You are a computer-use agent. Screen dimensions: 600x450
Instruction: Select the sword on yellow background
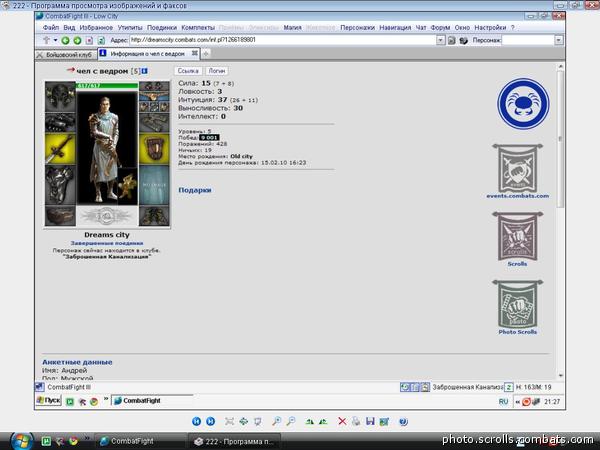point(60,148)
